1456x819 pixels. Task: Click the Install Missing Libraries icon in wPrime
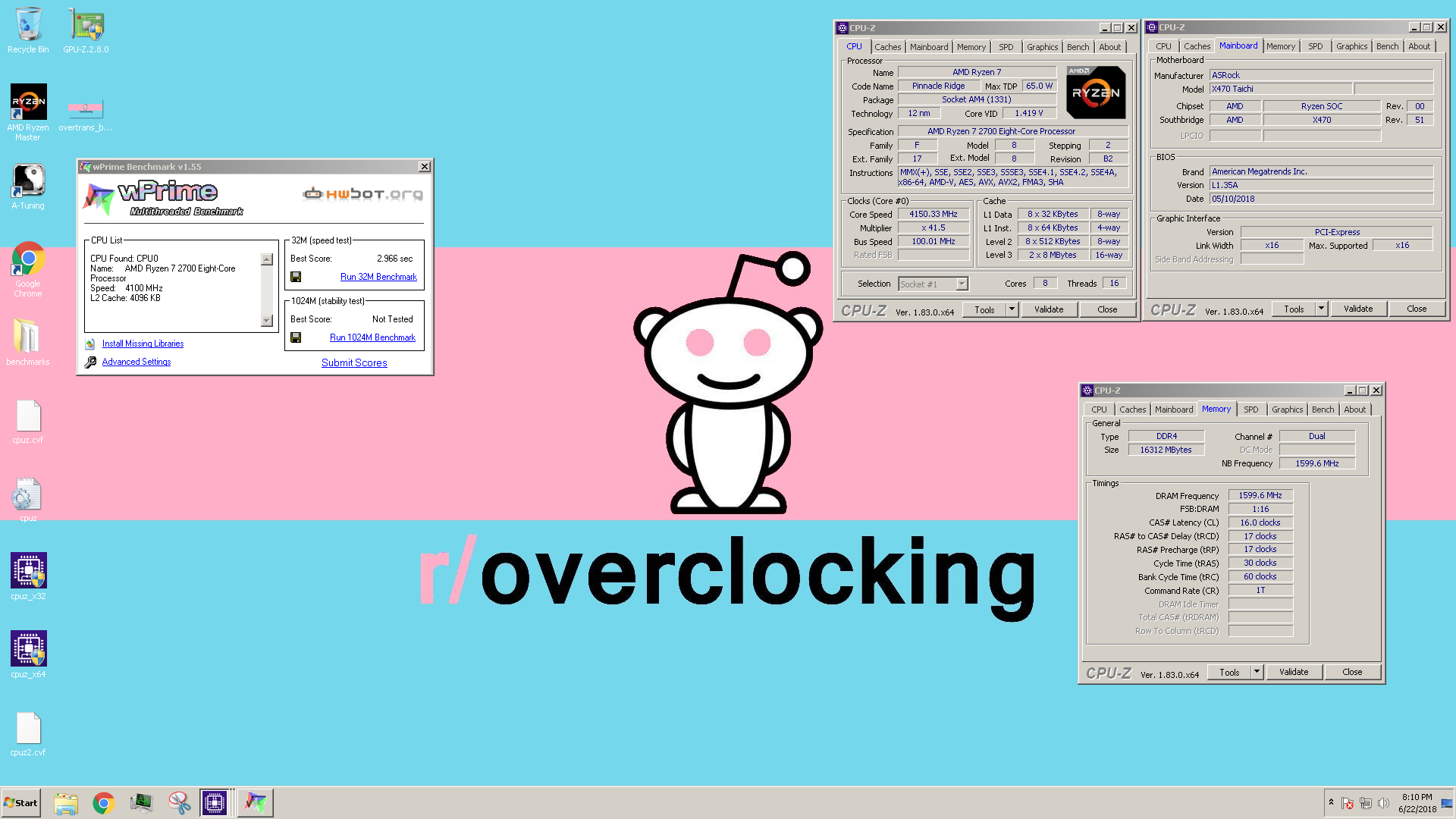click(90, 344)
